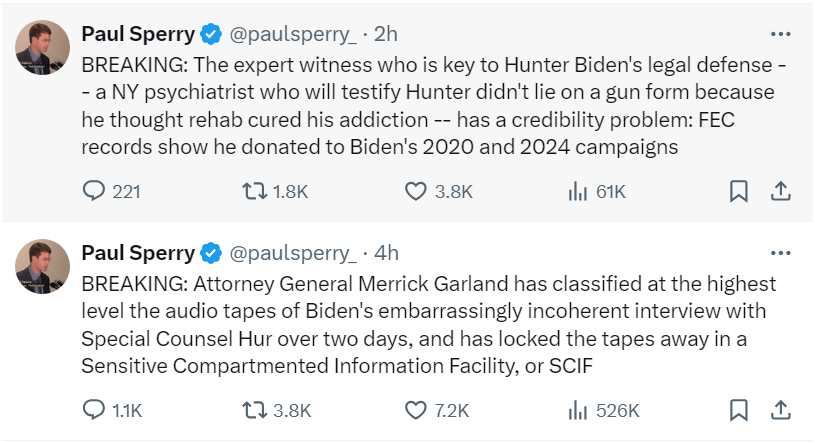815x443 pixels.
Task: Open the 2h timestamp of first tweet
Action: point(385,34)
